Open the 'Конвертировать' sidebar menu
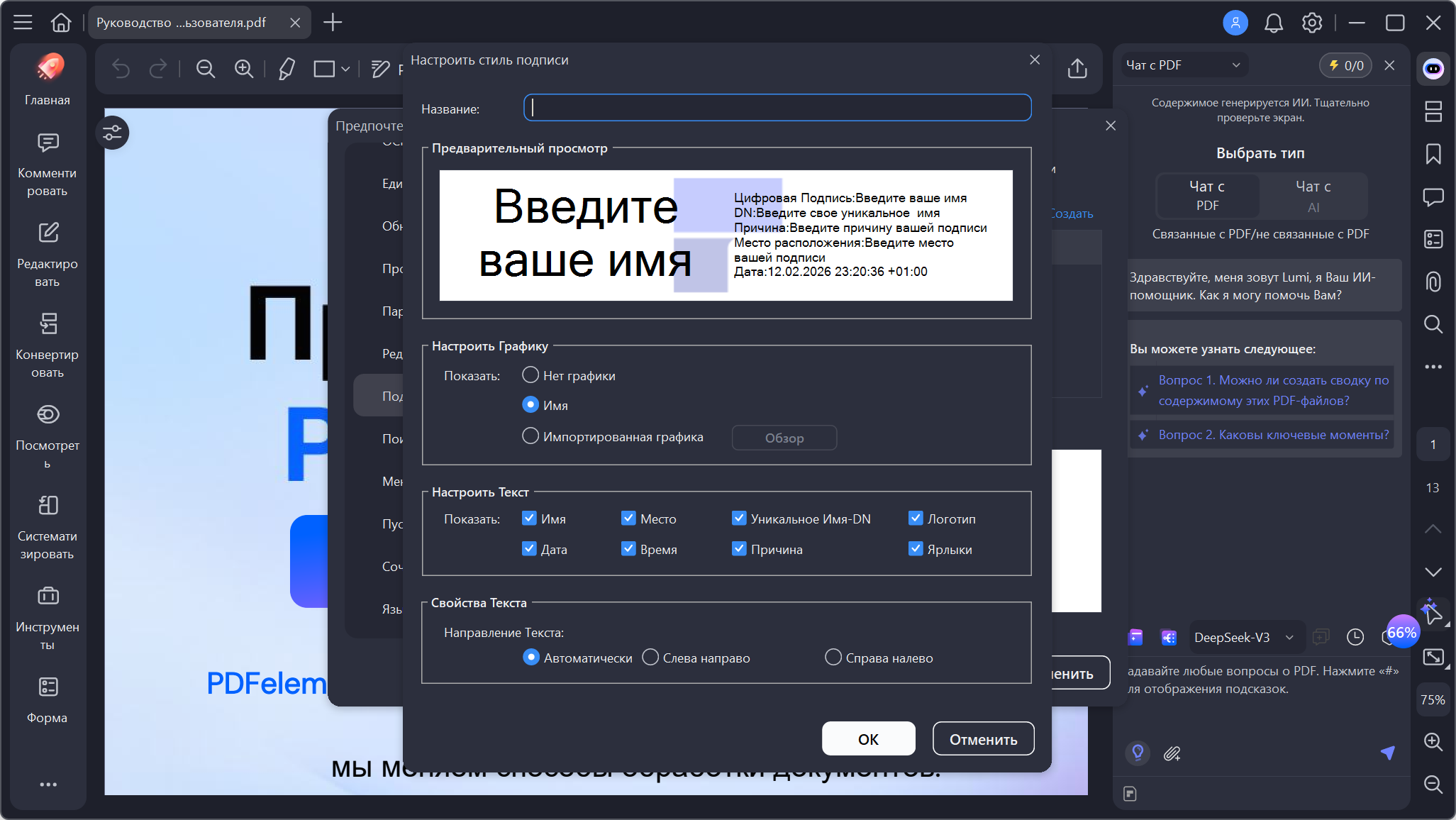Image resolution: width=1456 pixels, height=820 pixels. click(48, 345)
